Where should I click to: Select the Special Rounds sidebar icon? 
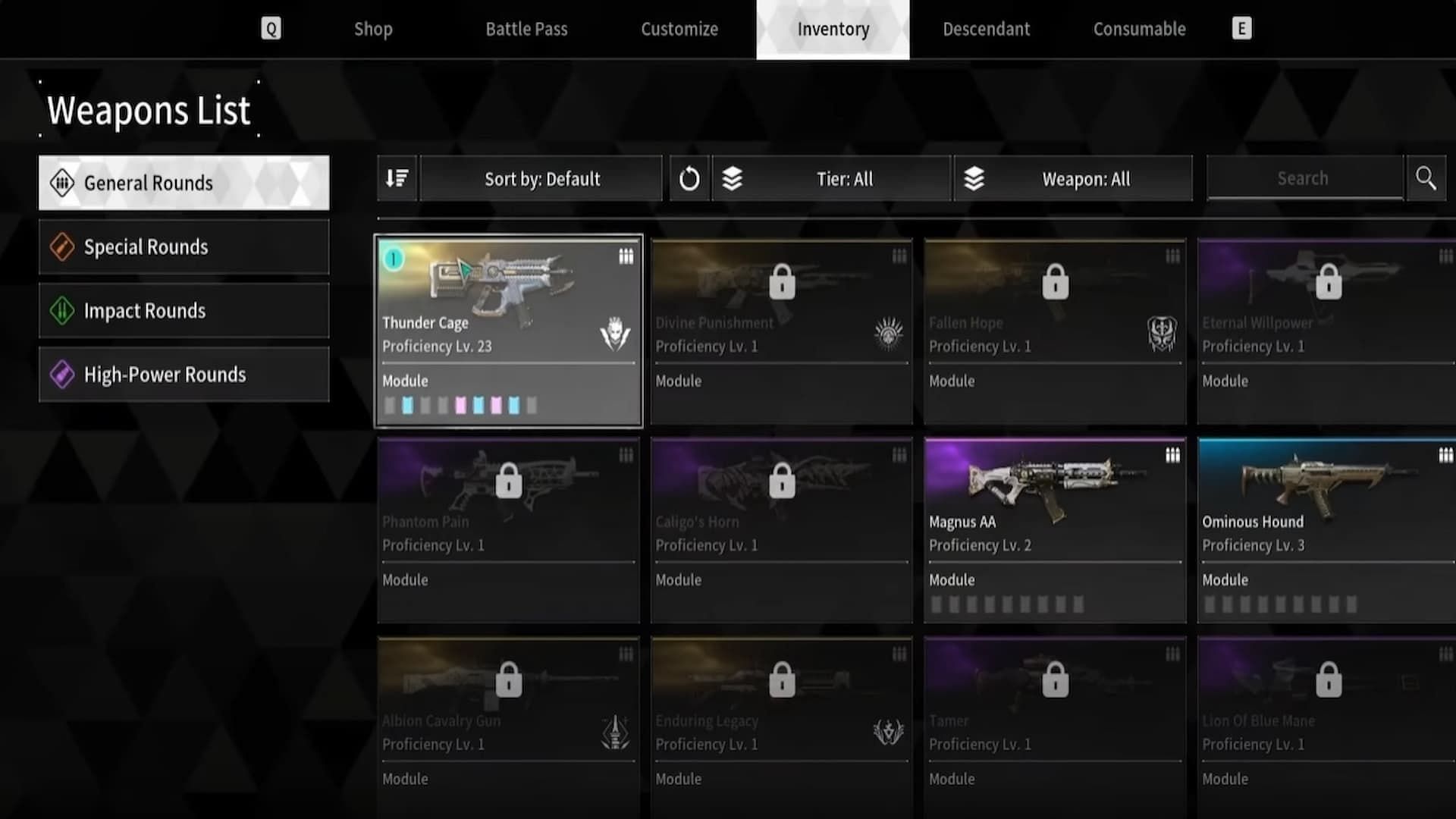[x=62, y=247]
